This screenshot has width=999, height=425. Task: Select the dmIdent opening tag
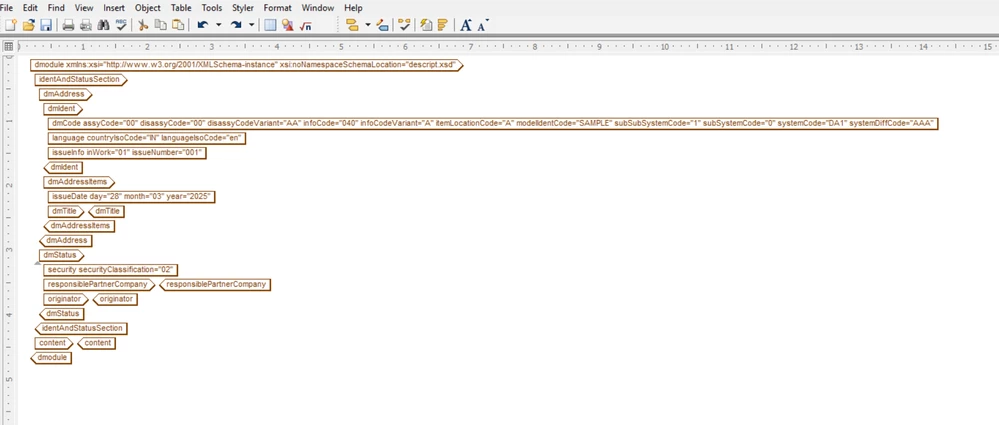pyautogui.click(x=63, y=109)
